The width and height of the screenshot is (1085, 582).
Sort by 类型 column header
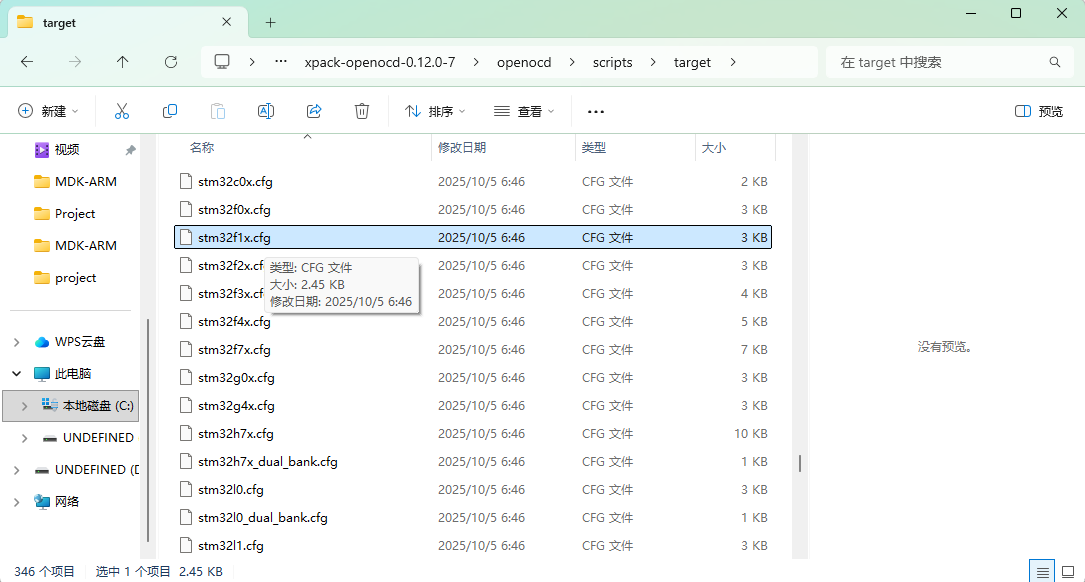pyautogui.click(x=594, y=147)
